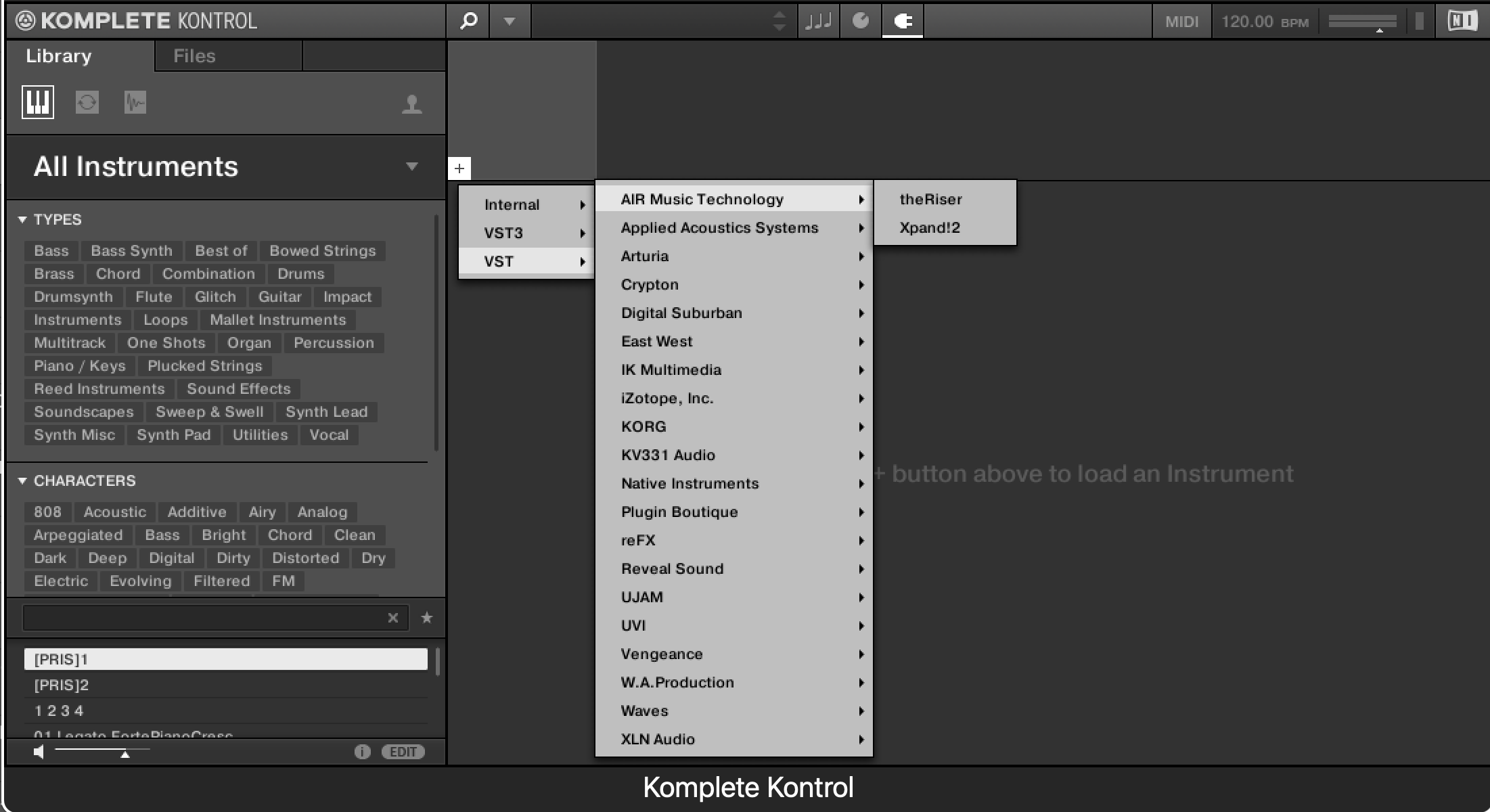Click the EDIT button
Image resolution: width=1490 pixels, height=812 pixels.
[x=403, y=752]
